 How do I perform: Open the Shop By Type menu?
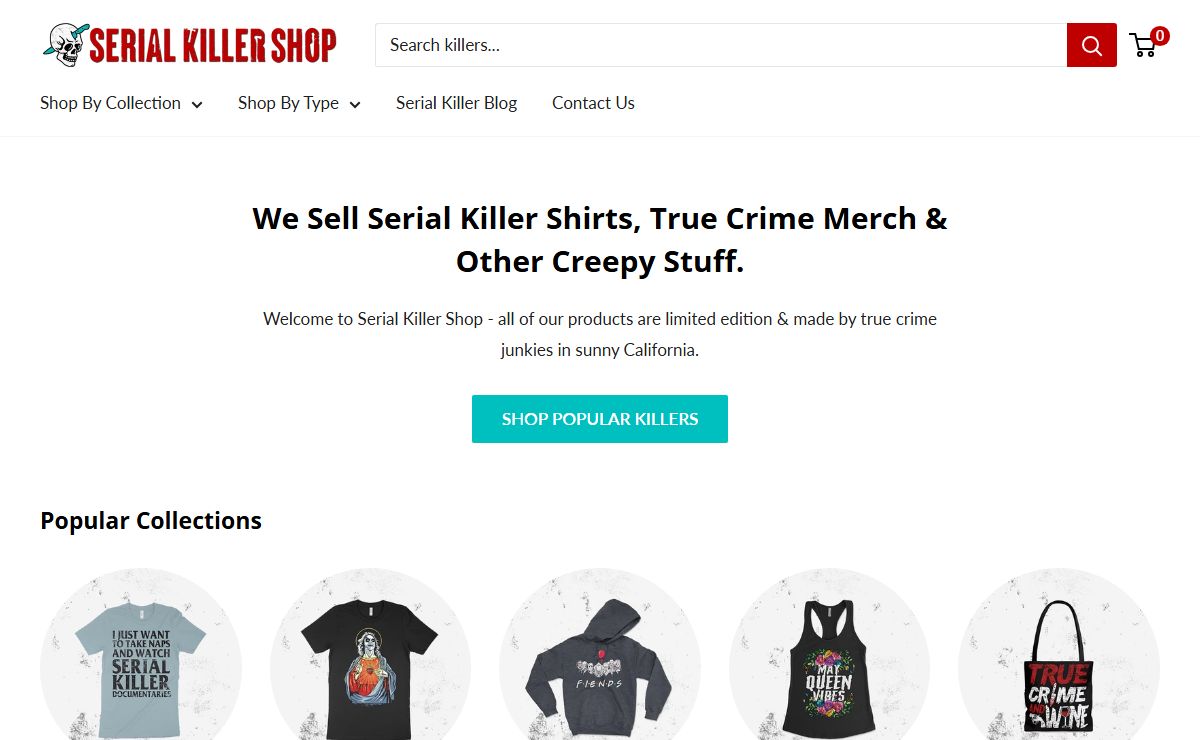pos(299,103)
